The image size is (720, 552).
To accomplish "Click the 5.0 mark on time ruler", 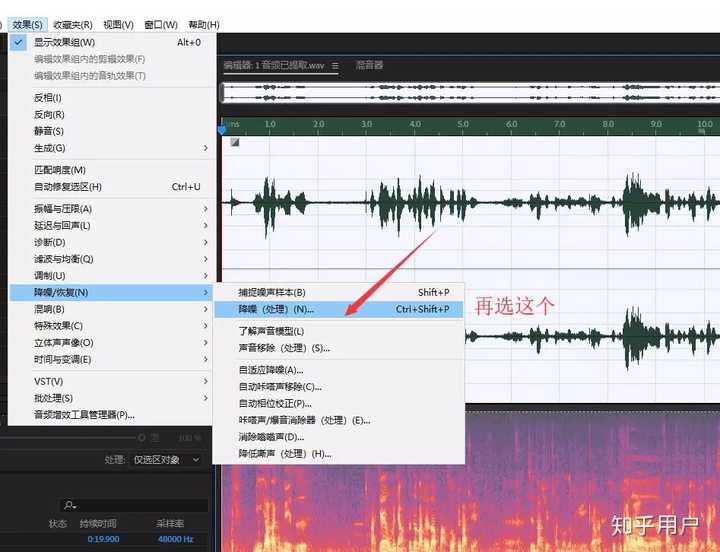I will 463,124.
